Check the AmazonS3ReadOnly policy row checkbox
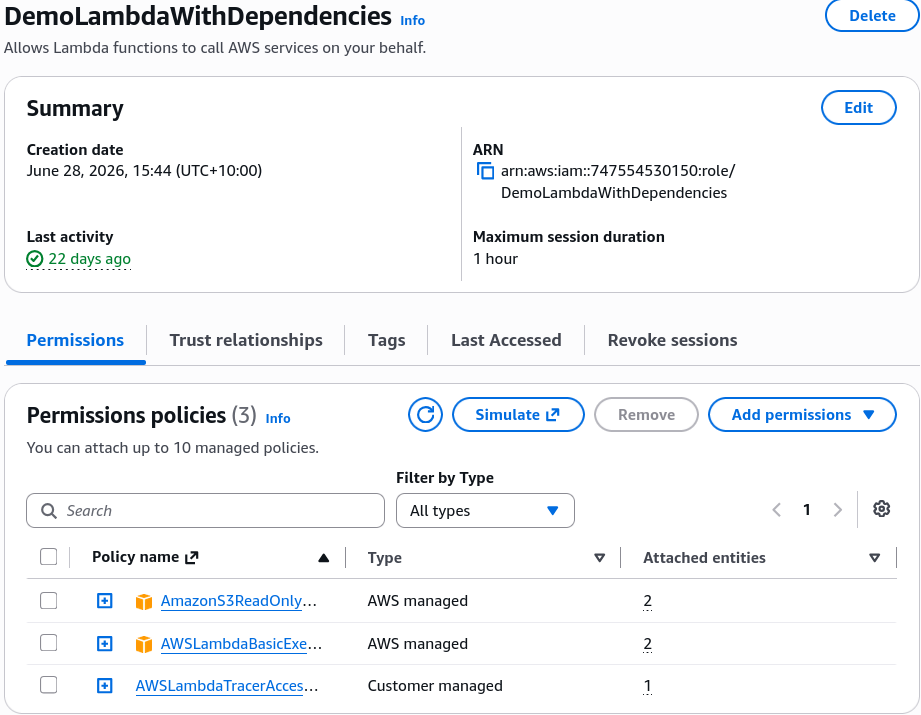Image resolution: width=921 pixels, height=715 pixels. coord(49,600)
